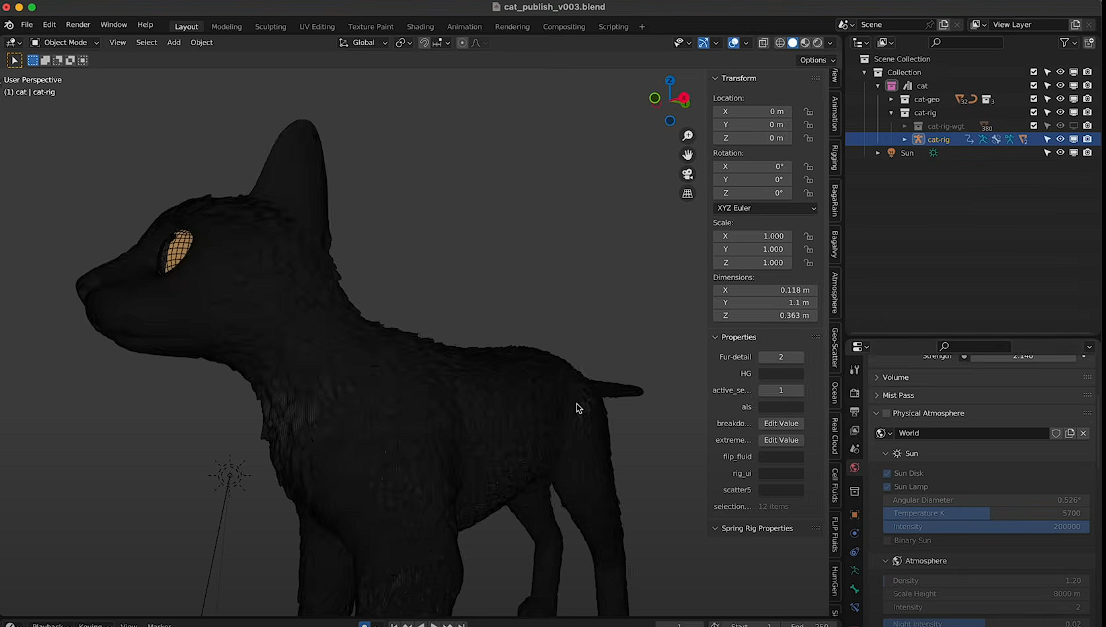The image size is (1106, 627).
Task: Click the zoom magnifier icon in viewport
Action: click(x=687, y=135)
